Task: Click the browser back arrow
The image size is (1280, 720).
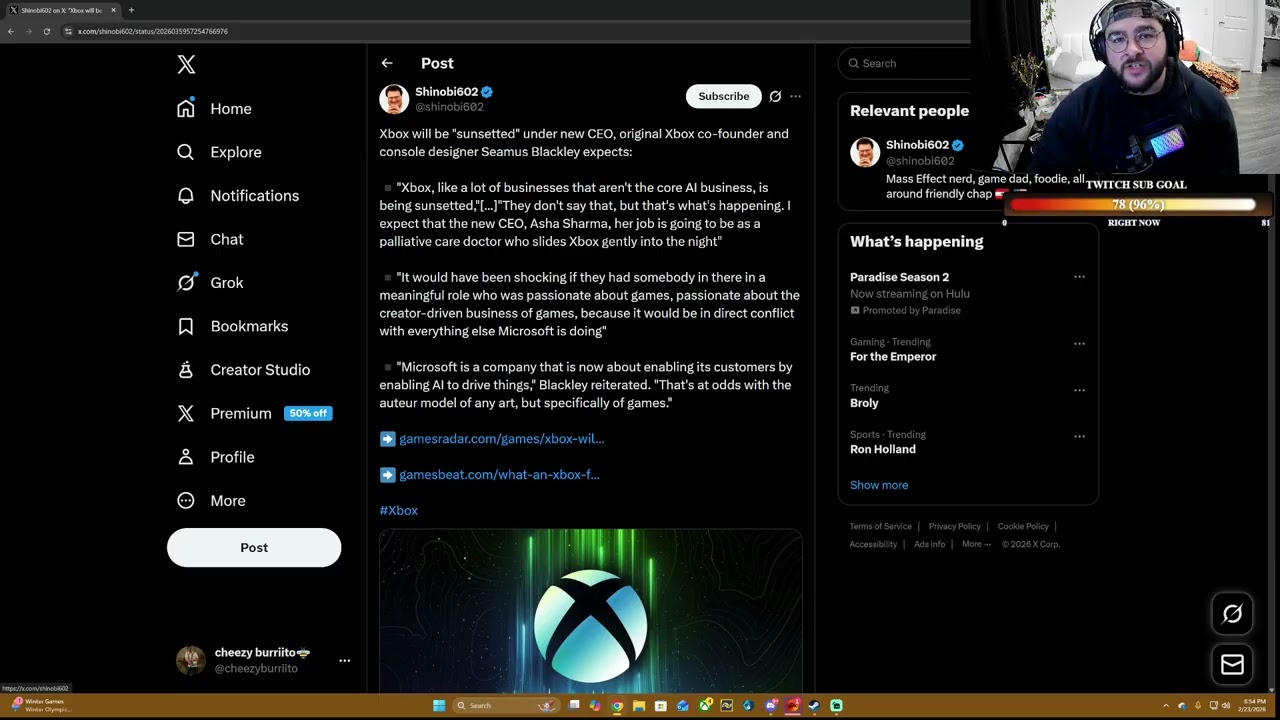Action: [x=11, y=31]
